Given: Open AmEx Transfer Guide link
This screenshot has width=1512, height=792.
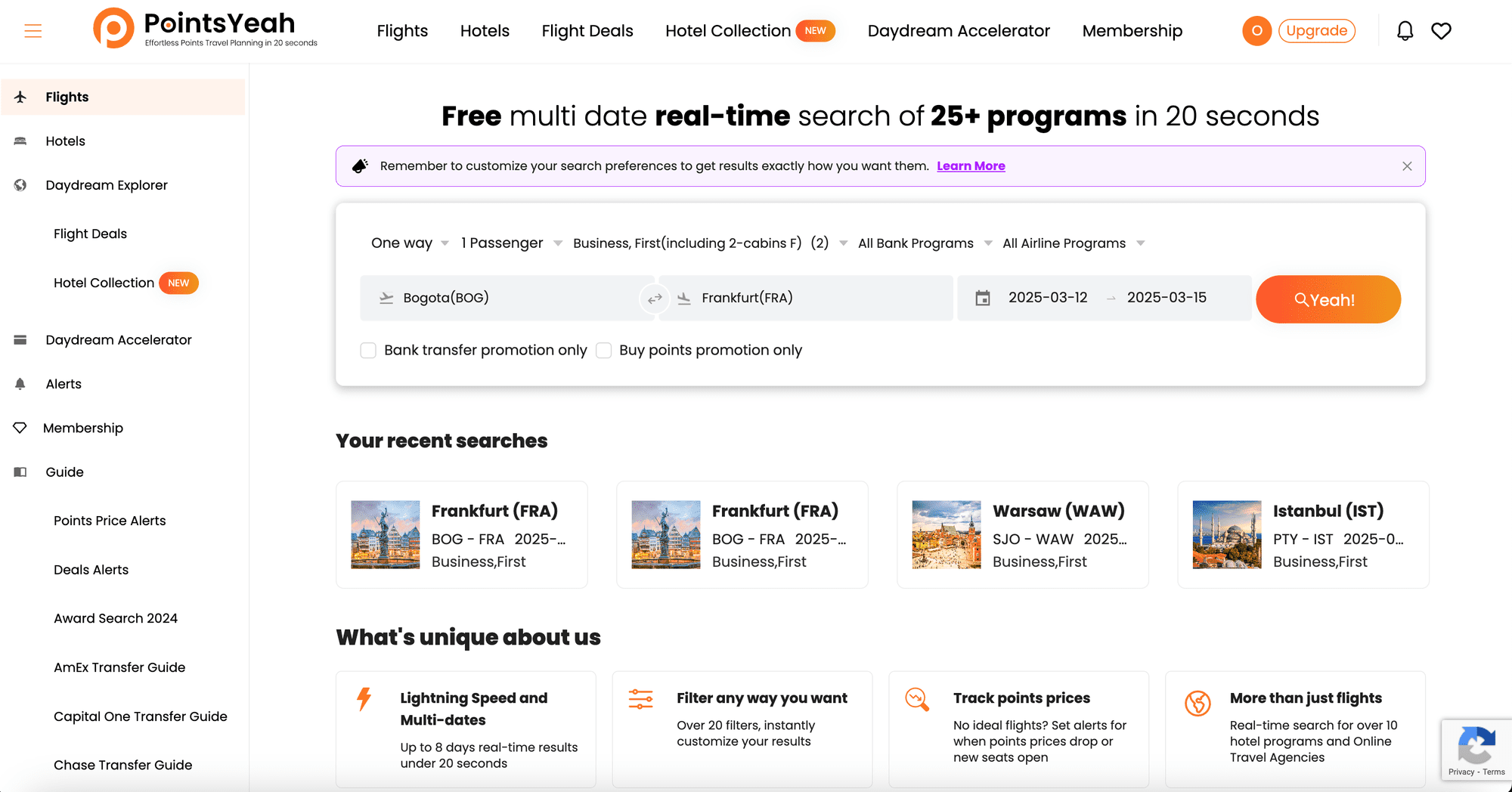Looking at the screenshot, I should coord(119,667).
